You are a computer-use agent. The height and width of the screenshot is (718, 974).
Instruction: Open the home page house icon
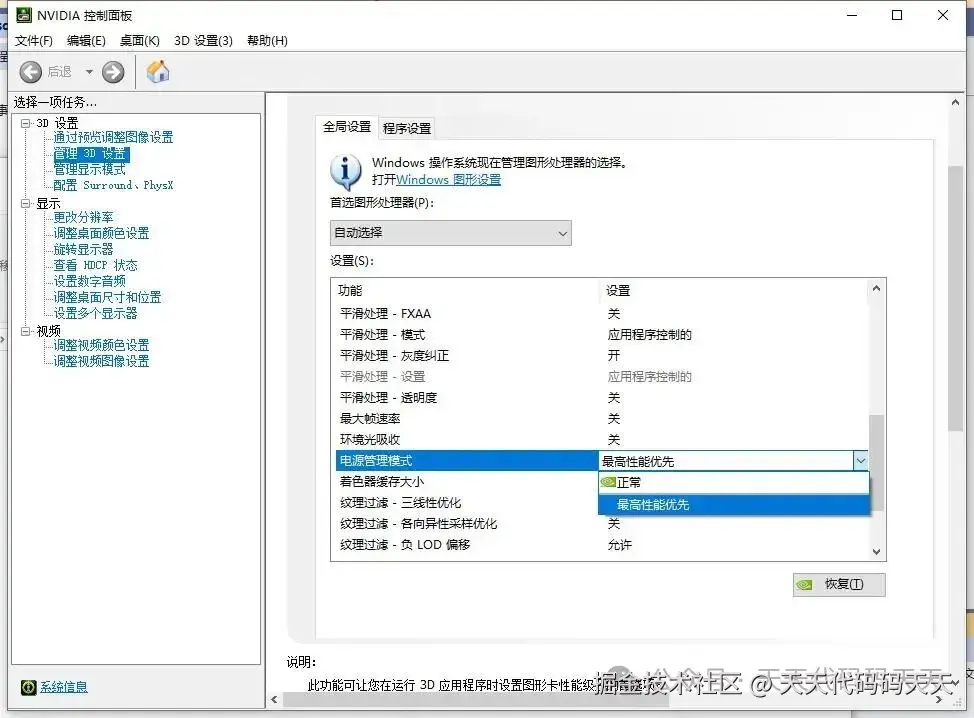[x=158, y=71]
